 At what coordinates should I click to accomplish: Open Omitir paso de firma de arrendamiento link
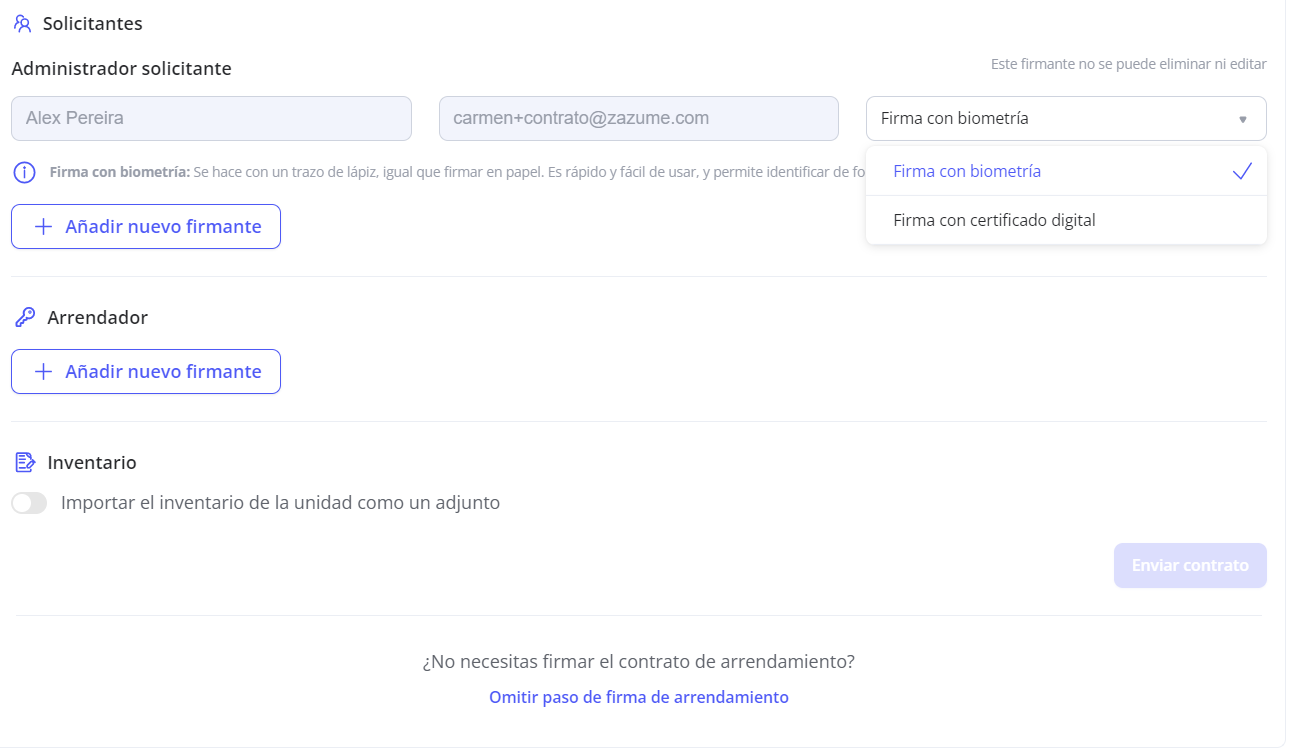pyautogui.click(x=638, y=697)
